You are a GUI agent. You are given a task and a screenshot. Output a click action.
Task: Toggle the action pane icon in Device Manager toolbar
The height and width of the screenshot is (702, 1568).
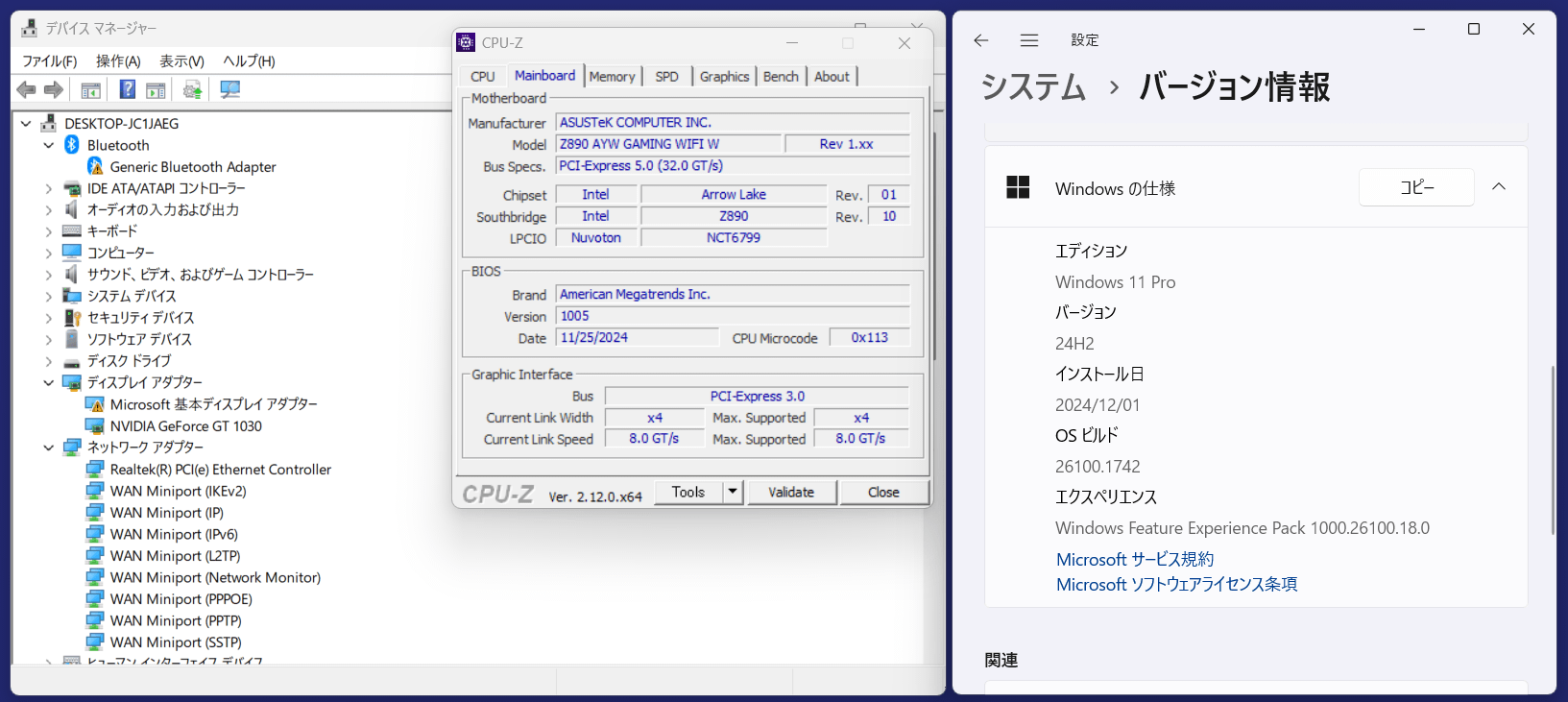[156, 90]
